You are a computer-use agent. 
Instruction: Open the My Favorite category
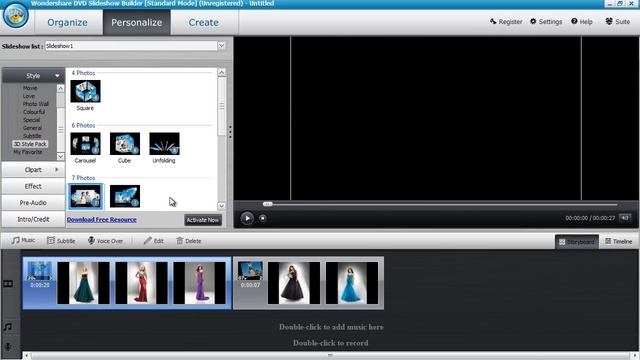tap(28, 152)
